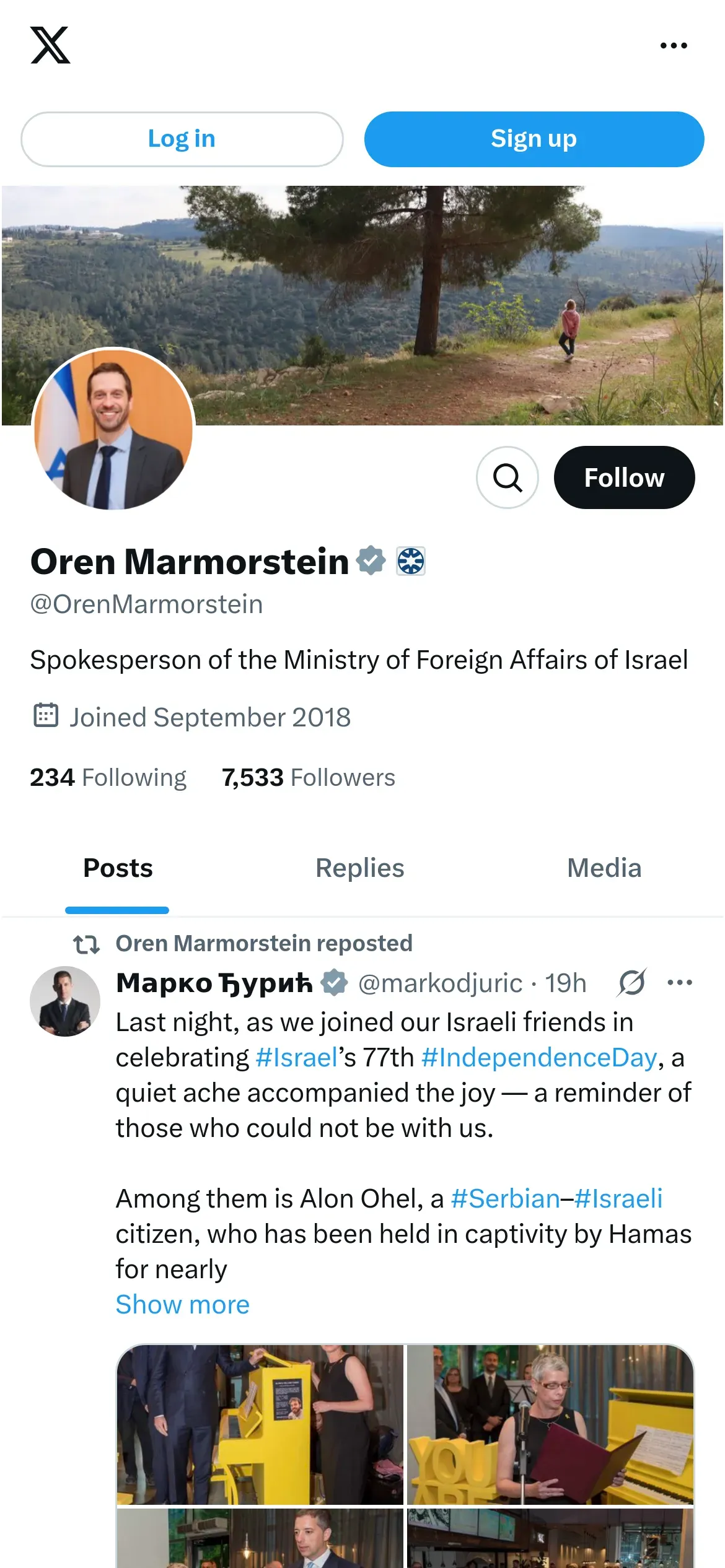Open Marko Đurić's avatar

[65, 1001]
